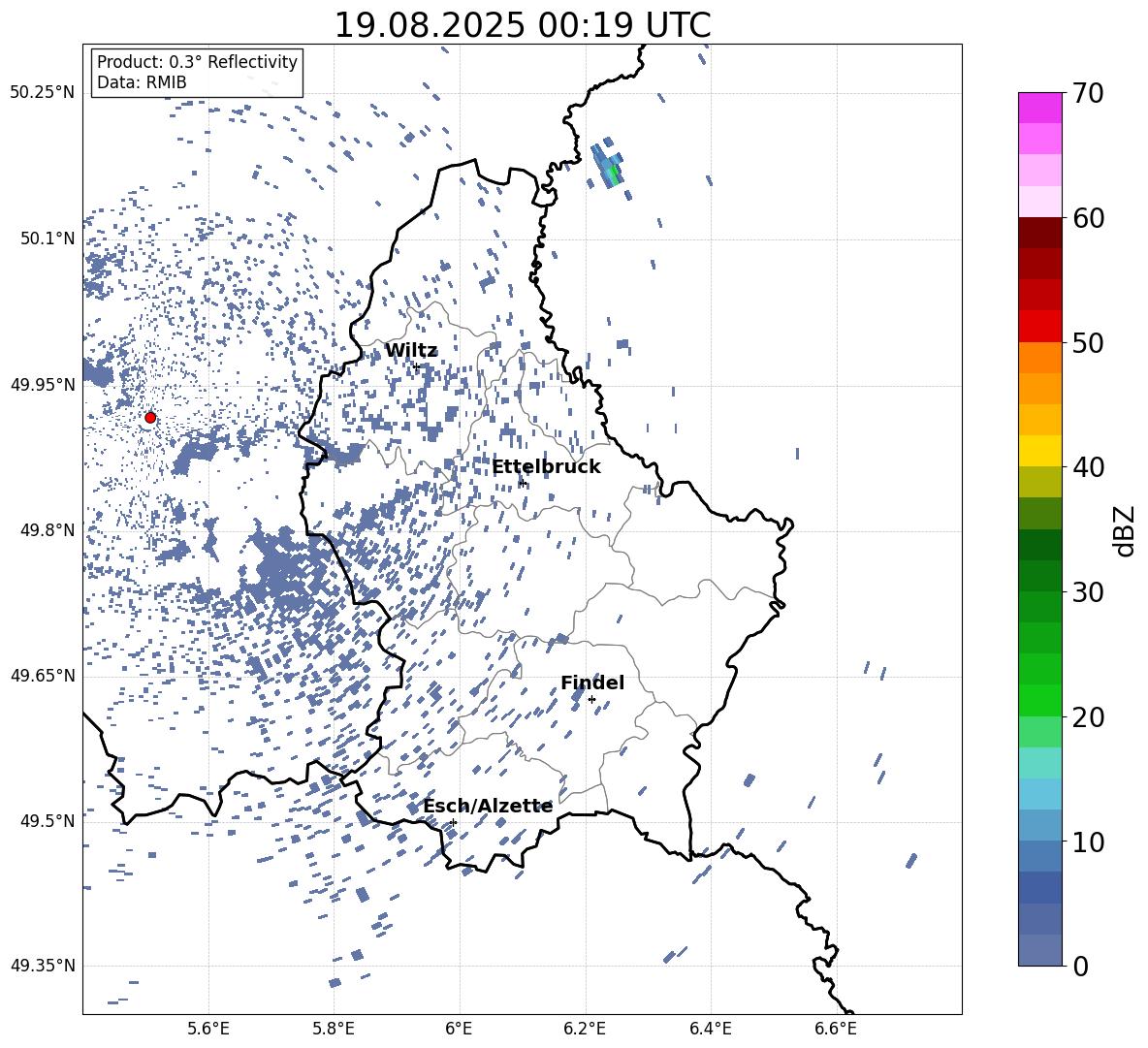
Task: Click the title "19.08.2025 00:19 UTC"
Action: 522,25
